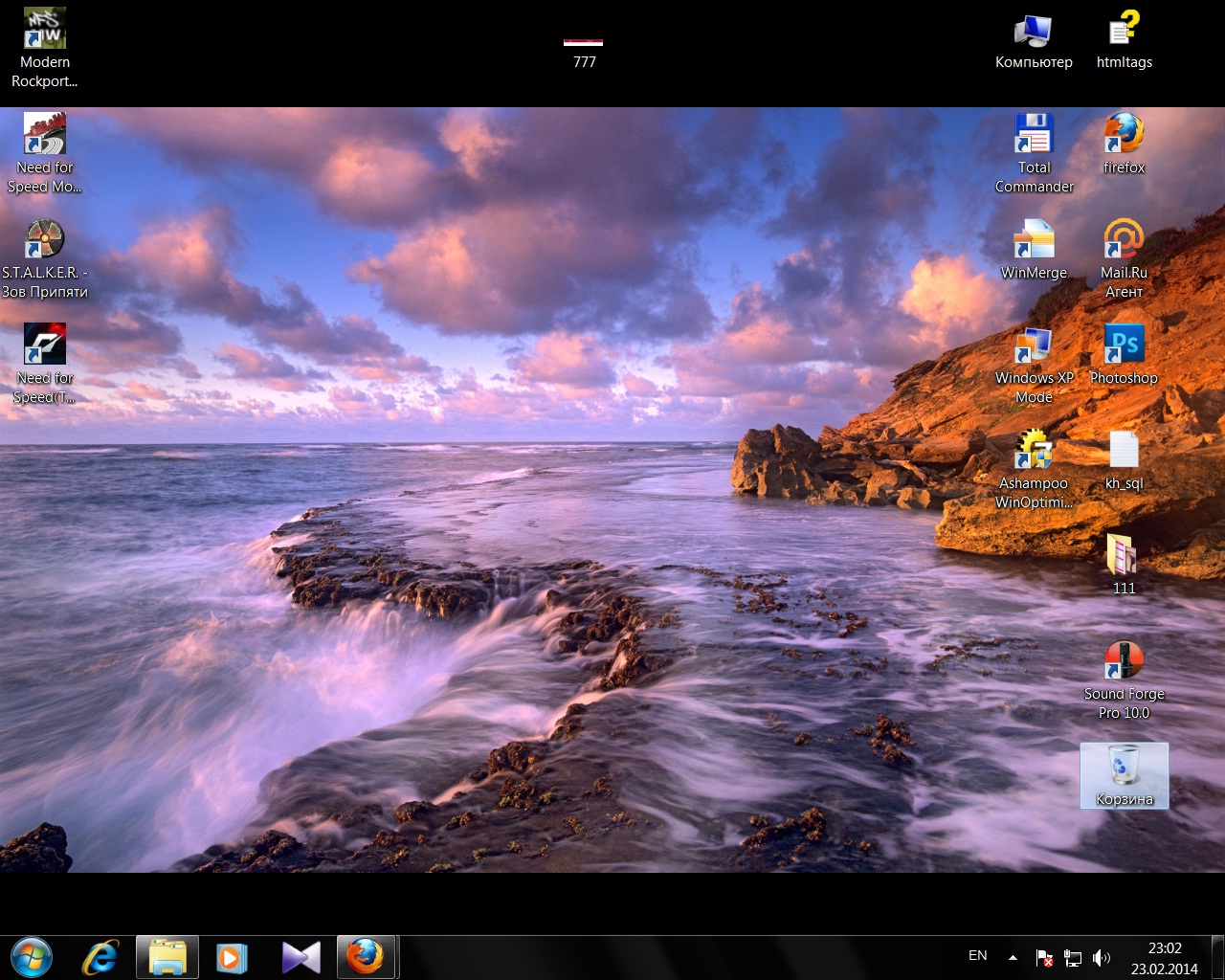Select the kh_sql file on desktop
Viewport: 1225px width, 980px height.
(x=1124, y=450)
